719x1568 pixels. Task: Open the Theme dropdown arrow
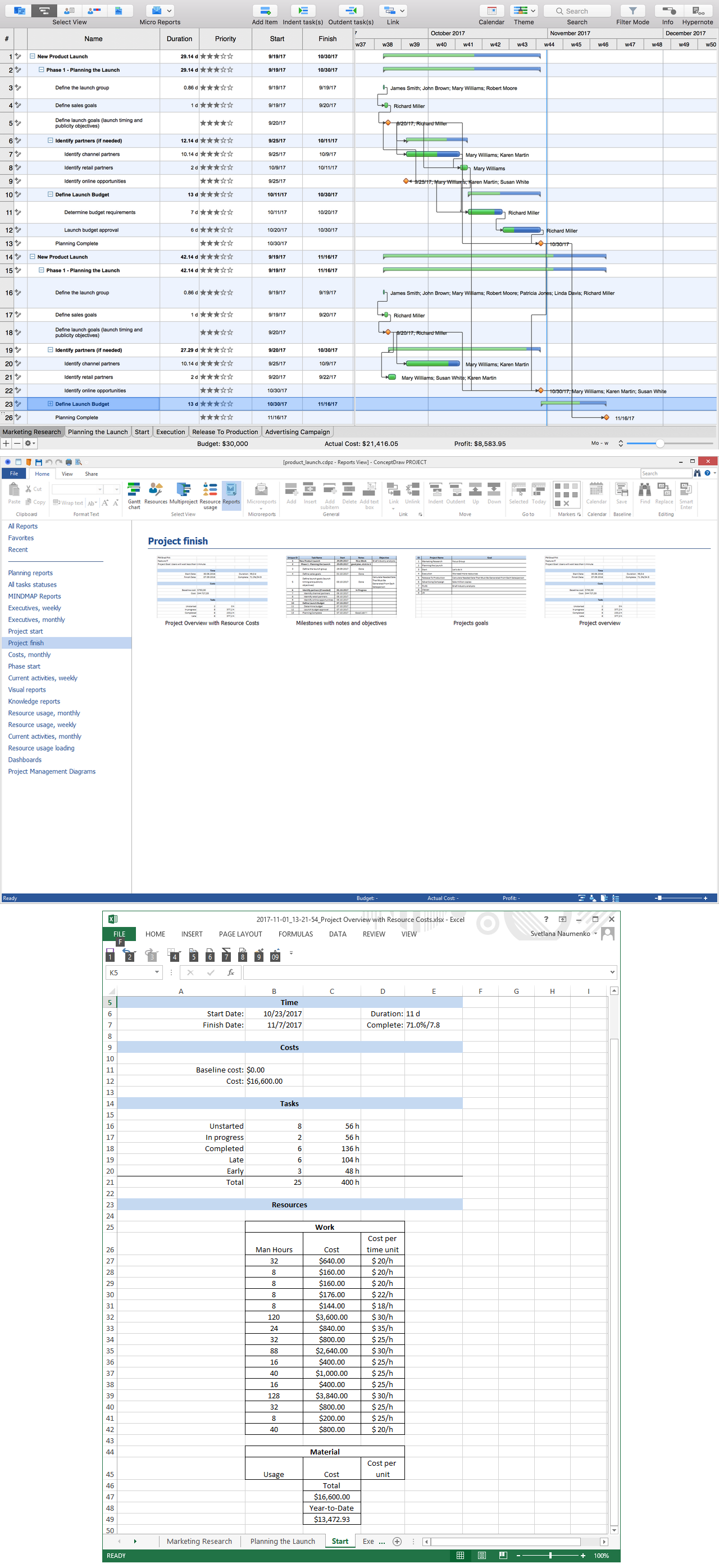533,11
